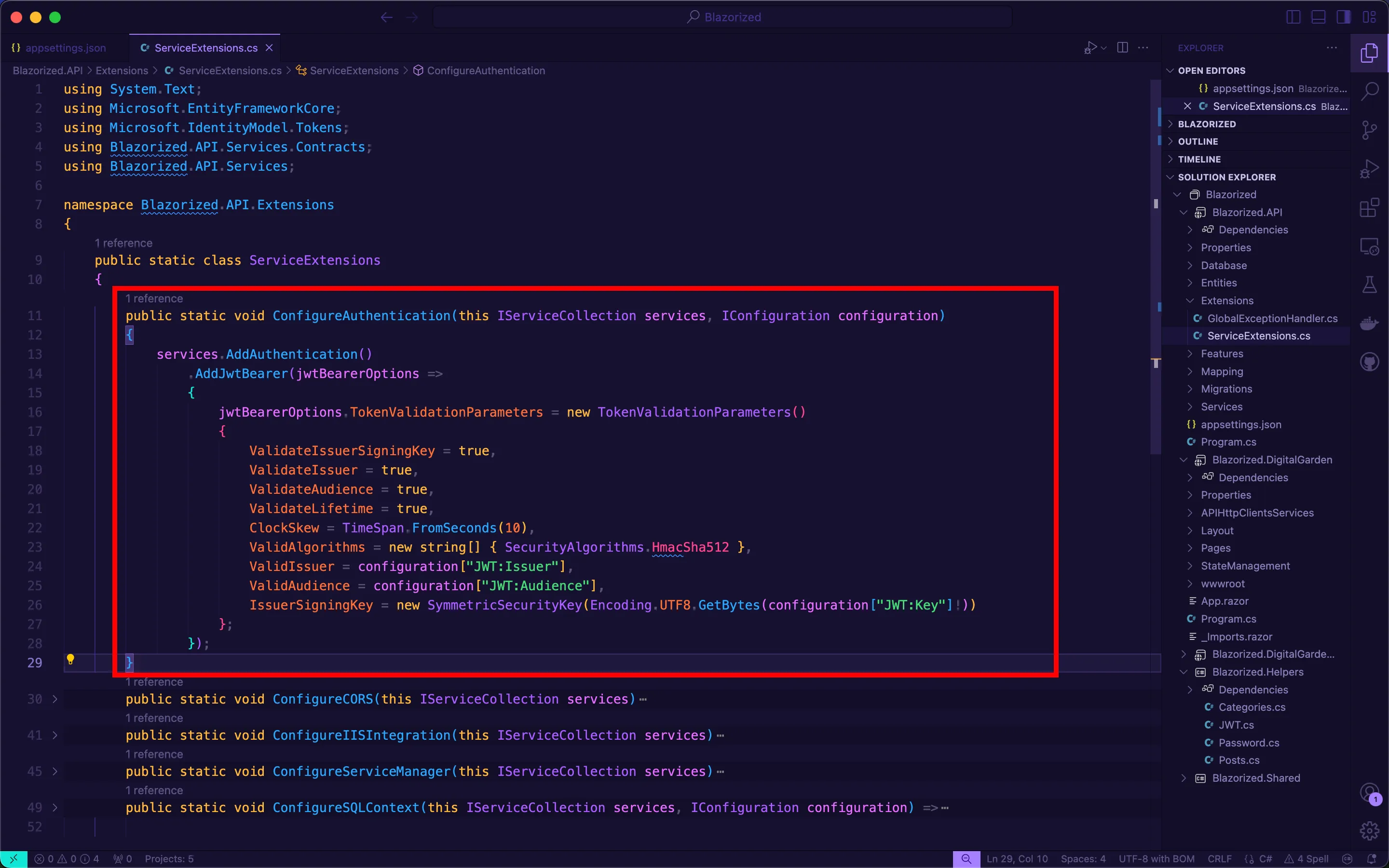This screenshot has height=868, width=1389.
Task: Open Explorer Views and More Actions menu
Action: click(1332, 48)
